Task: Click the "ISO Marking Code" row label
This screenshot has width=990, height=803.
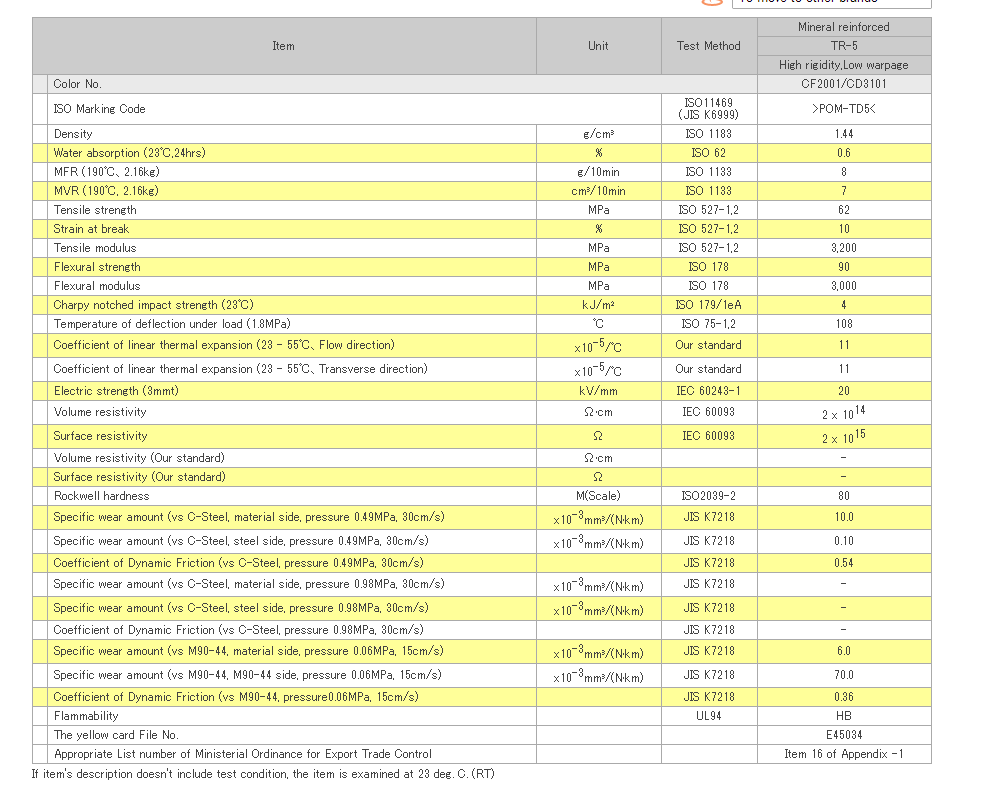Action: click(100, 109)
